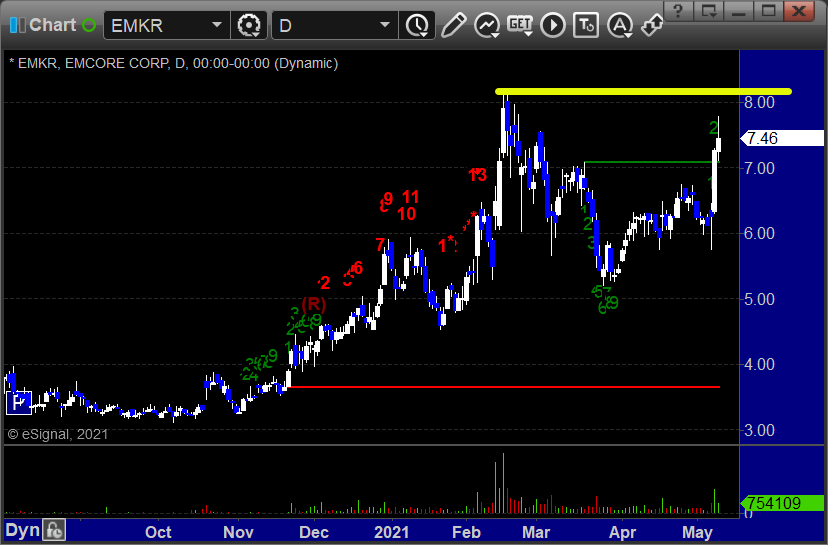Click the F flag marker icon
Image resolution: width=828 pixels, height=545 pixels.
(x=19, y=403)
